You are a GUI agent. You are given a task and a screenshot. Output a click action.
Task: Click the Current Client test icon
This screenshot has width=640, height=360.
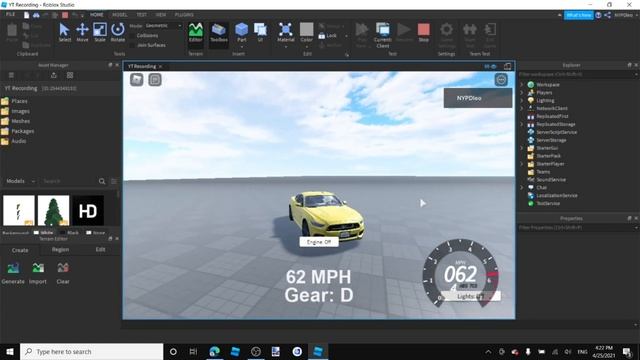pos(383,35)
